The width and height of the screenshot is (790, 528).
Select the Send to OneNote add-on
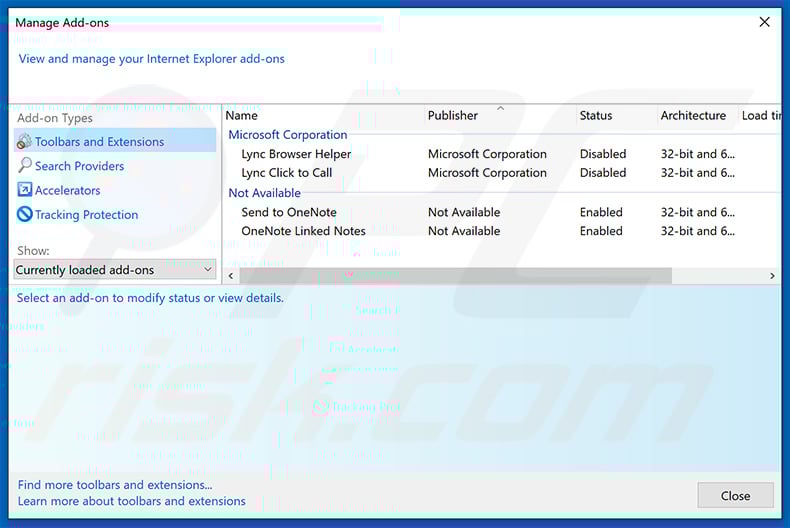(289, 212)
